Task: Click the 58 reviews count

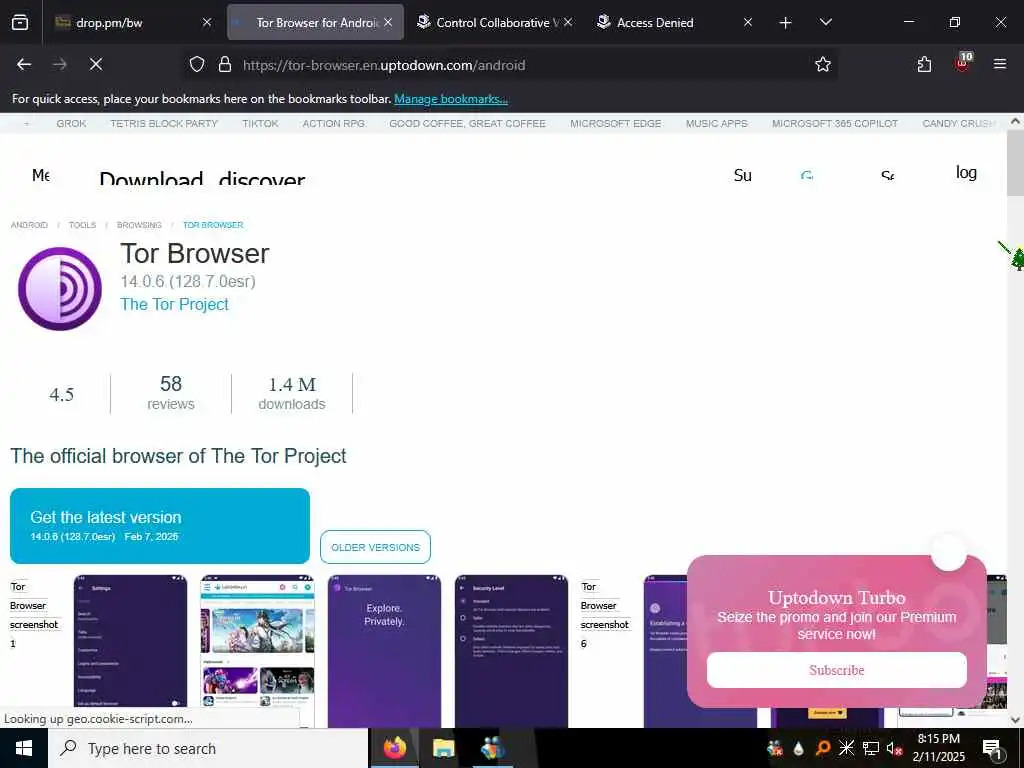Action: [x=170, y=392]
